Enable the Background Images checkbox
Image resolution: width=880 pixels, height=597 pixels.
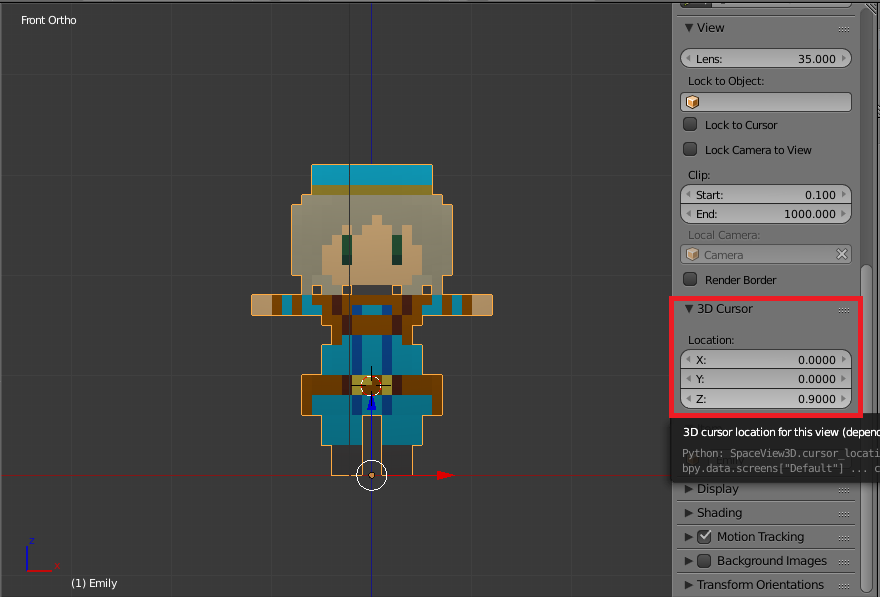point(704,561)
